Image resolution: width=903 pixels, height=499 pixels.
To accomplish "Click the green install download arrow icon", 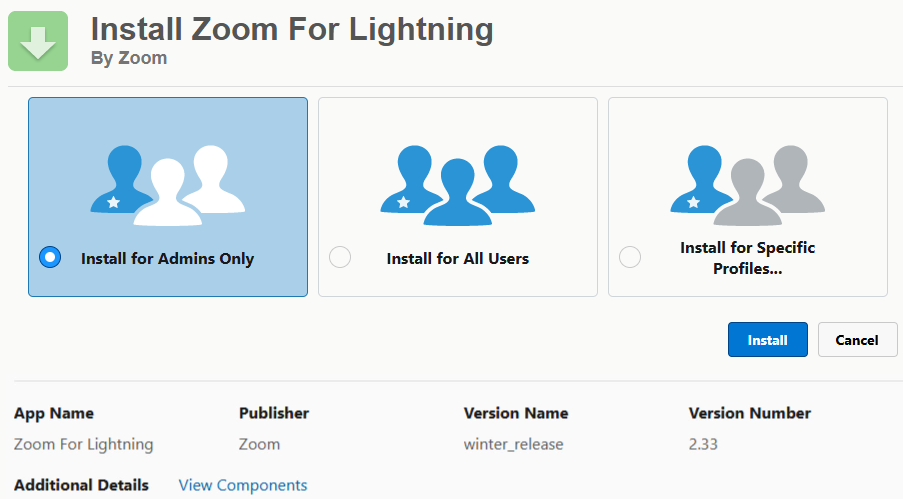I will coord(38,41).
